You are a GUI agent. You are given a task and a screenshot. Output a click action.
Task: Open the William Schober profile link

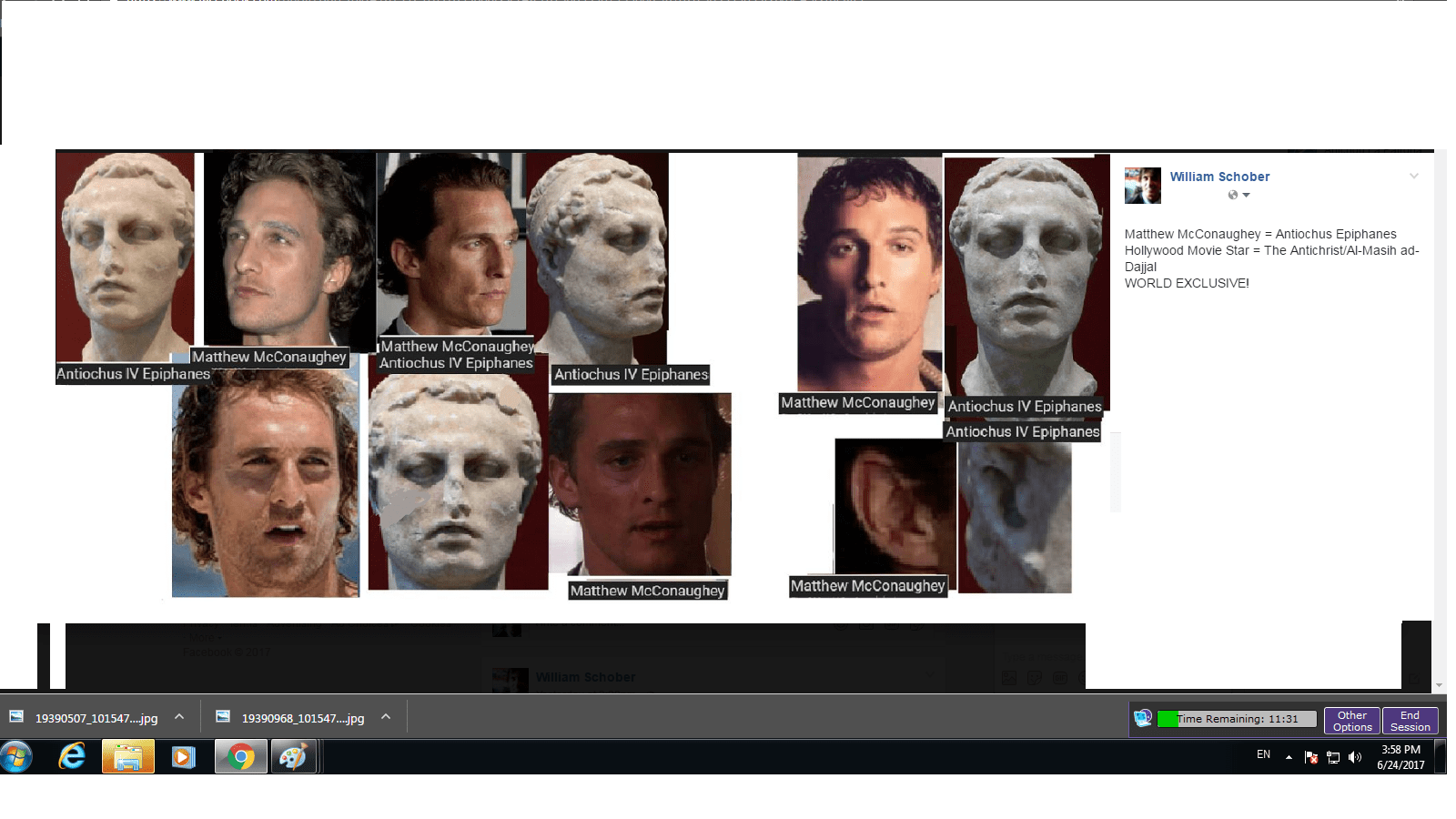[x=1219, y=177]
